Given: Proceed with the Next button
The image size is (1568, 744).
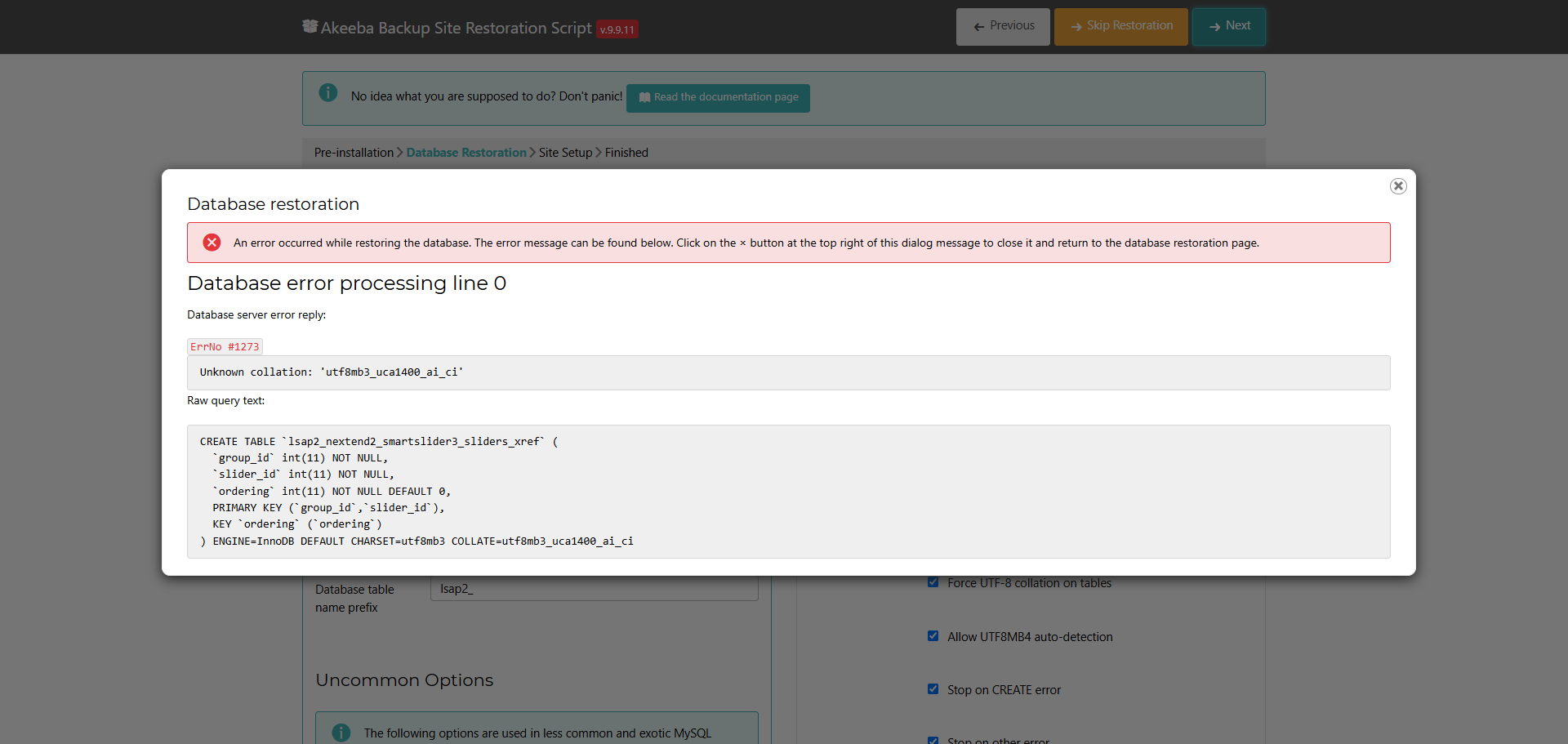Looking at the screenshot, I should point(1229,26).
